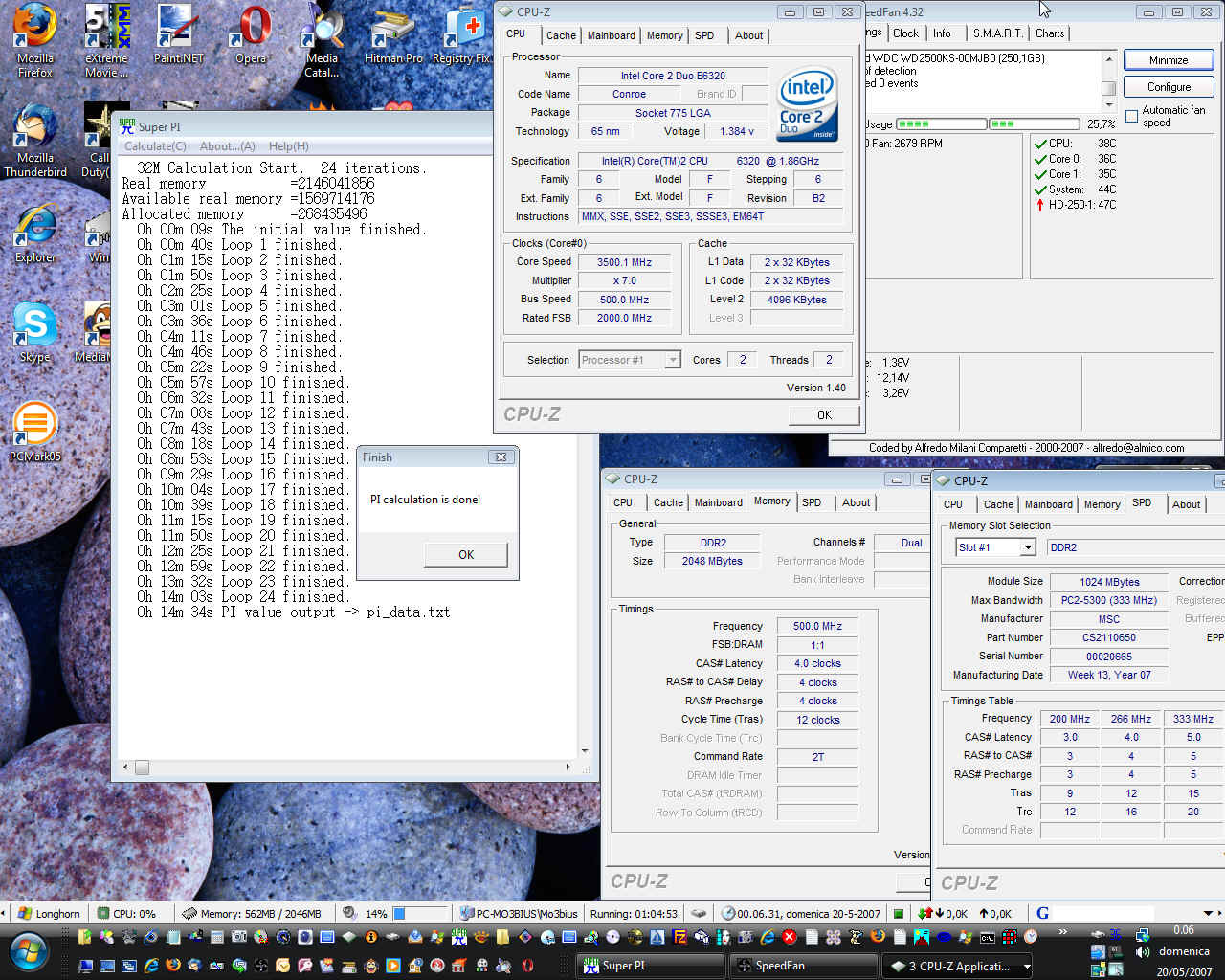1225x980 pixels.
Task: Click the SpeedFan Minimize button
Action: click(x=1169, y=60)
